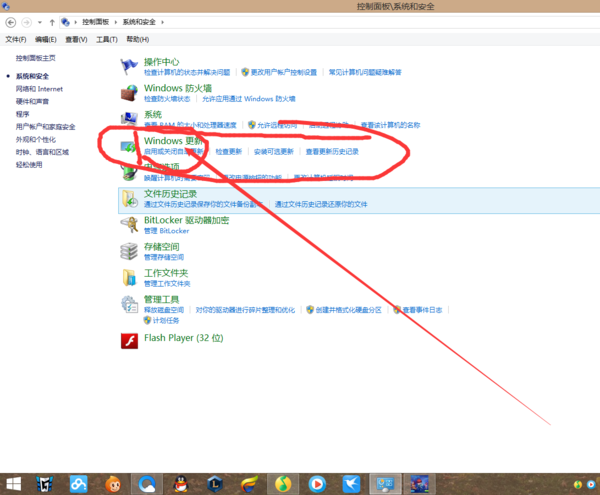Go up one level with up arrow
Screen dimensions: 600x495
[52, 23]
